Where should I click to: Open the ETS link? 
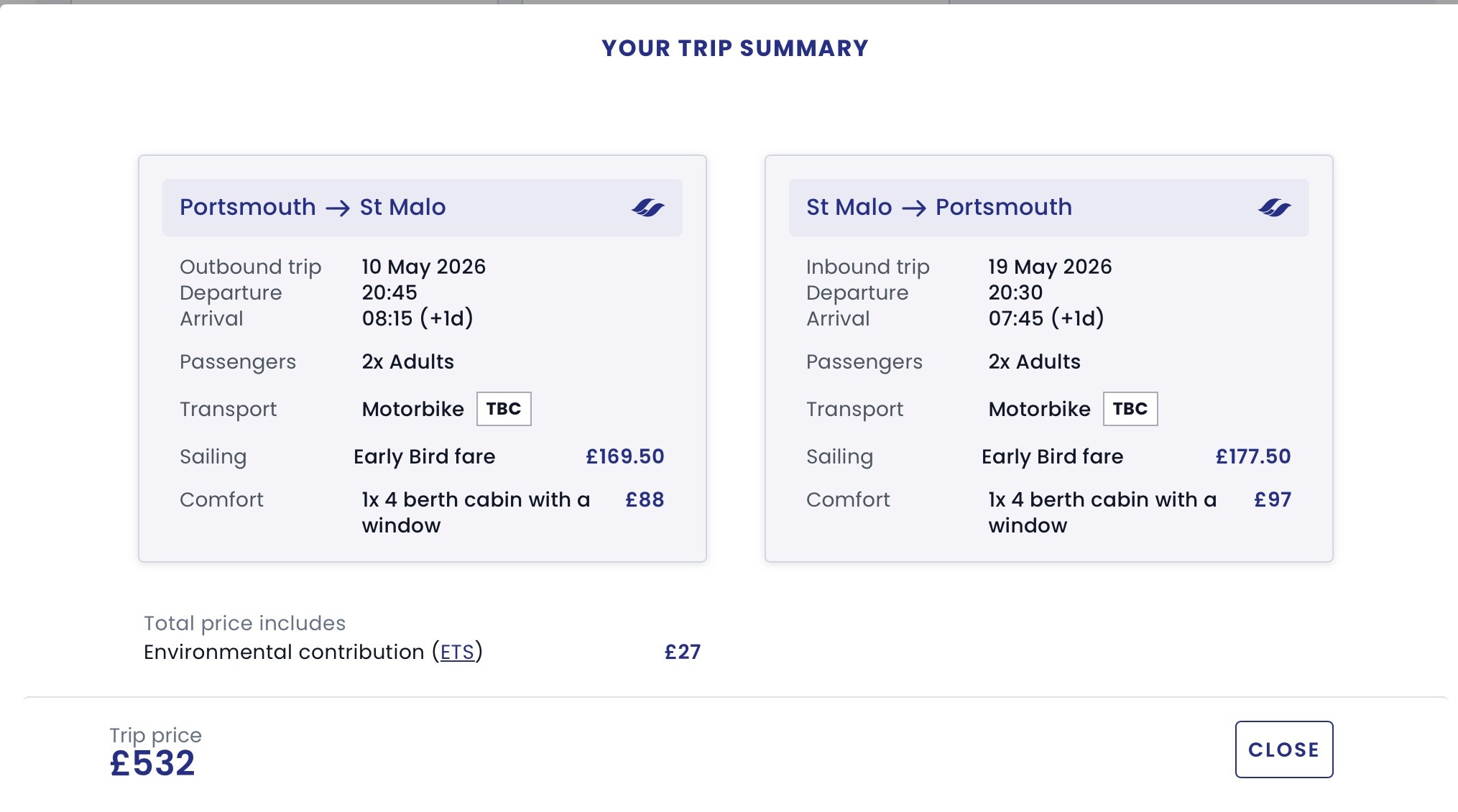(457, 652)
